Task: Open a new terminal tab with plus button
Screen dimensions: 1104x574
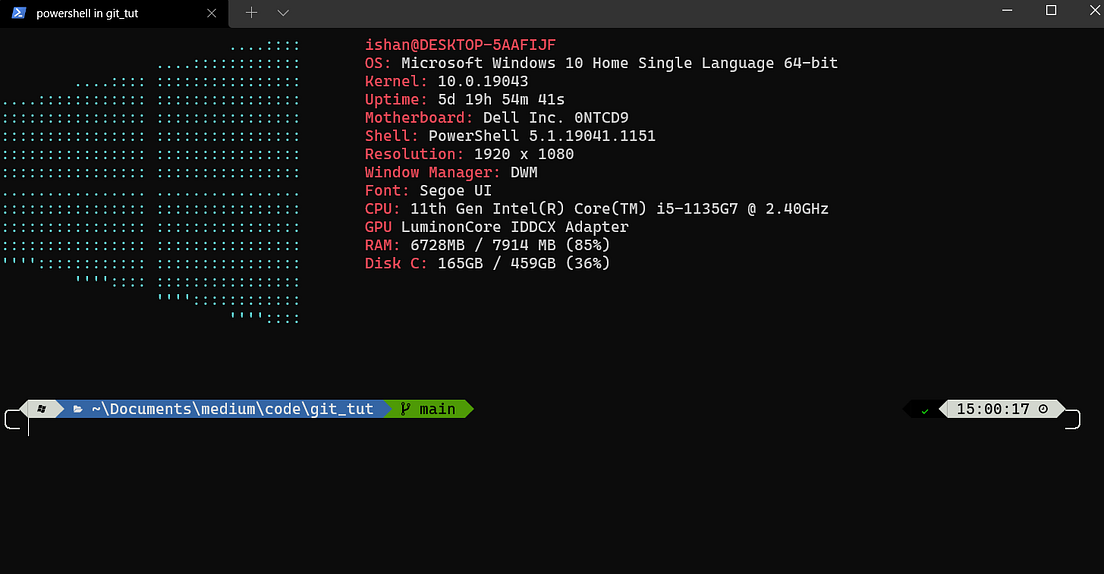Action: 251,13
